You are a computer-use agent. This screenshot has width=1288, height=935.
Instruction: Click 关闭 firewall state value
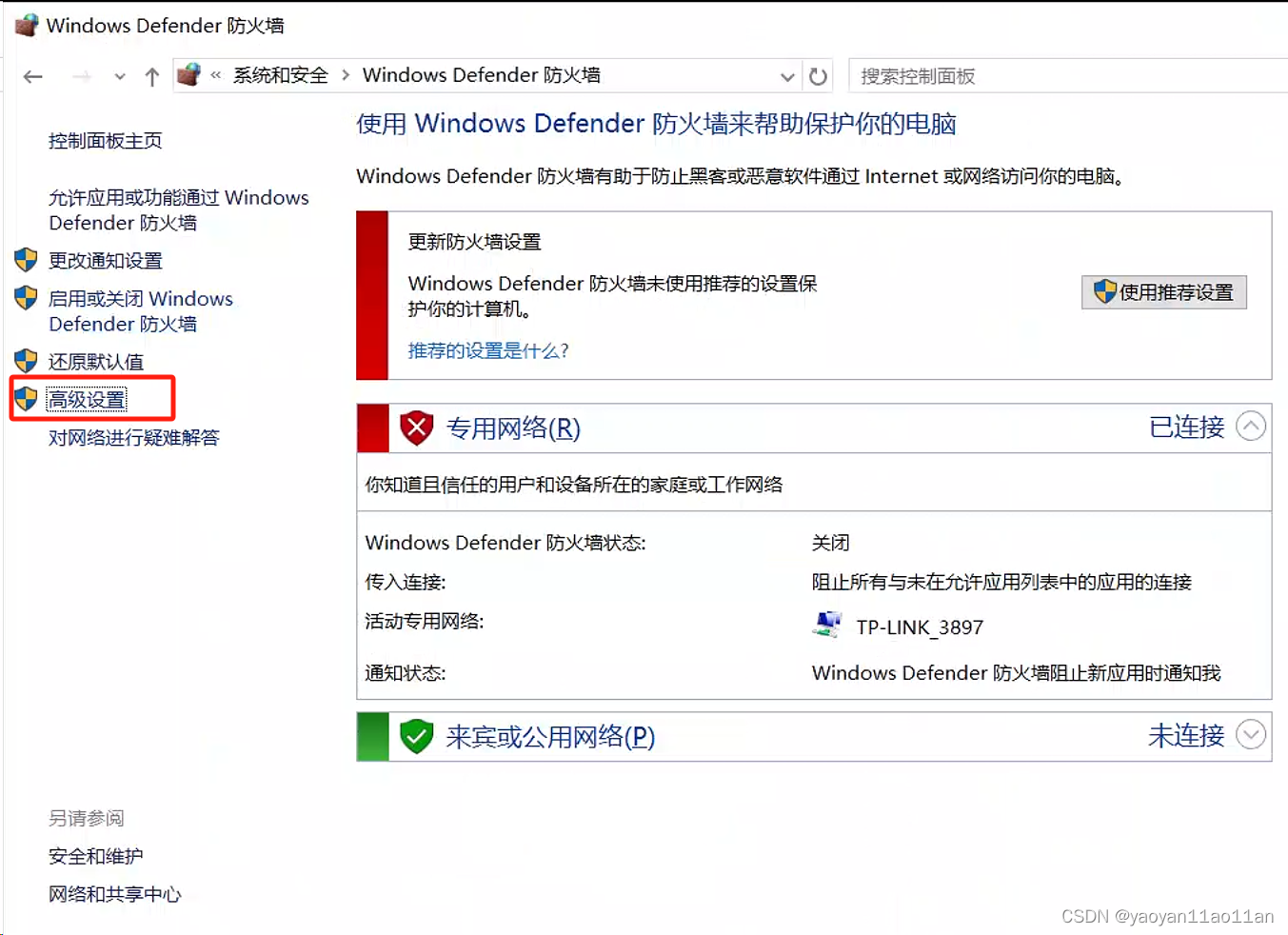(831, 543)
